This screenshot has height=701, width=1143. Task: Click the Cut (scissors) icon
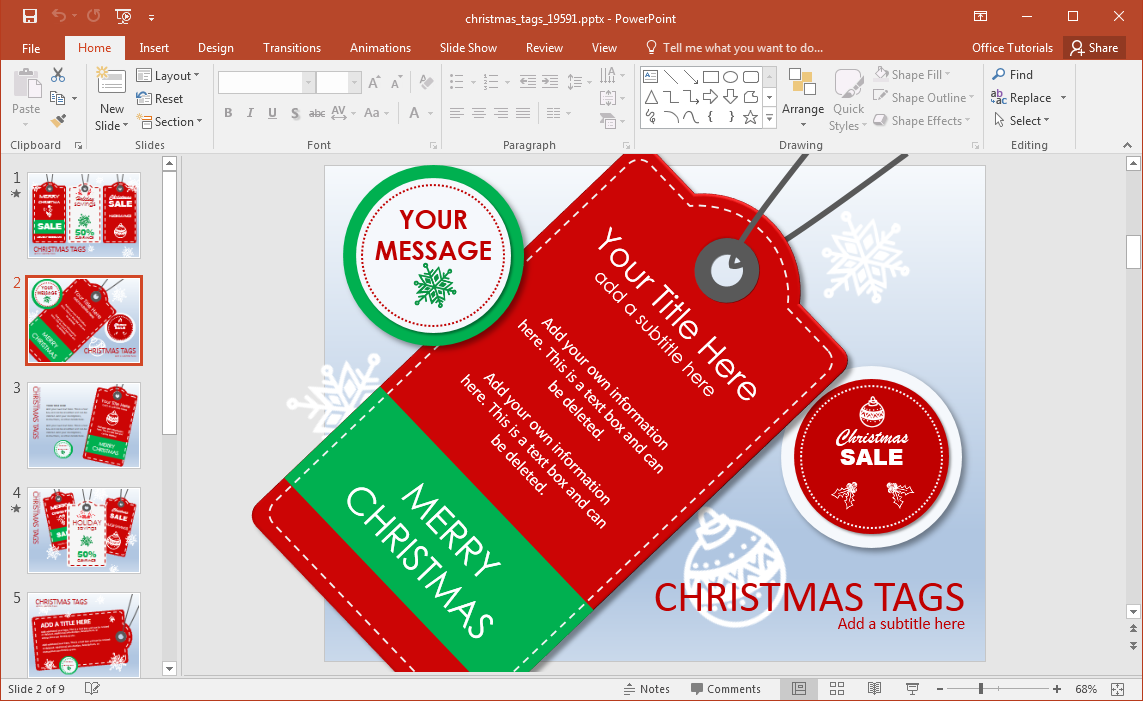pyautogui.click(x=57, y=75)
